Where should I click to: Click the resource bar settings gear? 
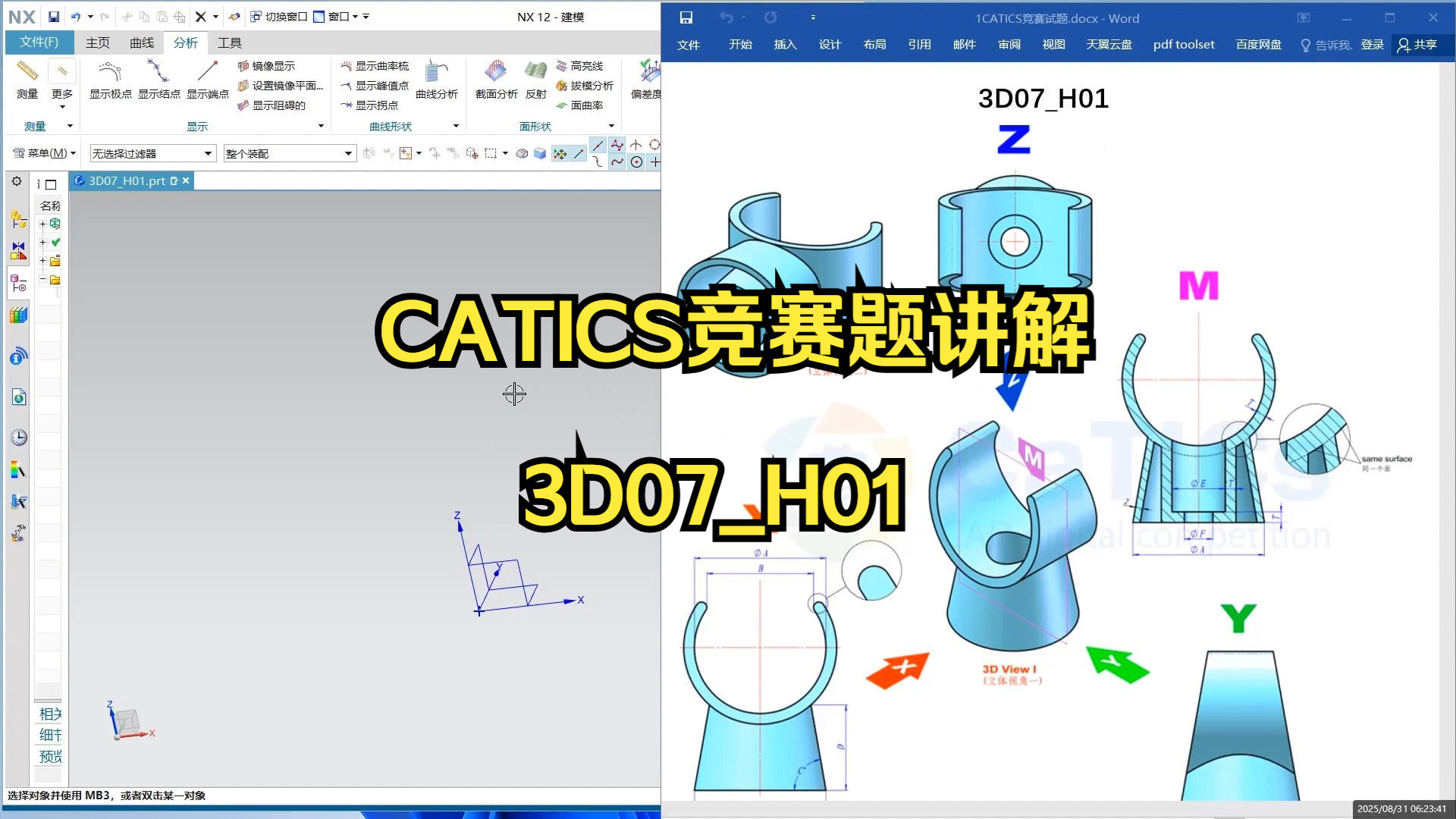point(17,181)
